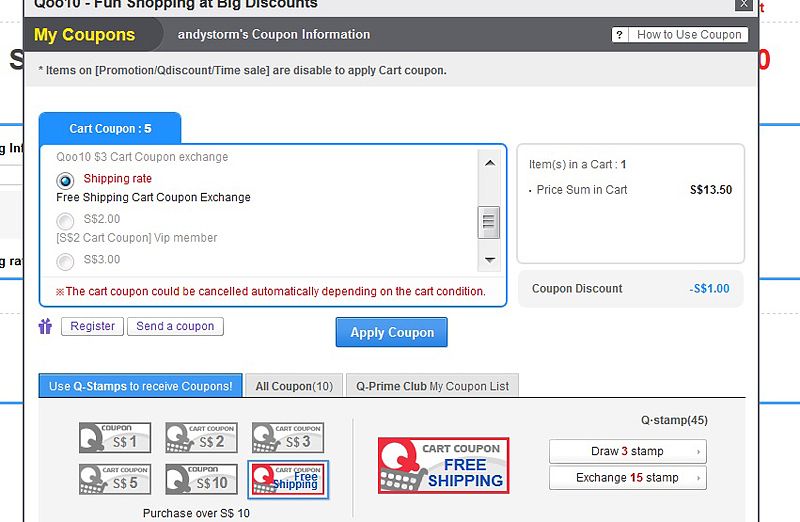
Task: Choose the S$3.00 coupon radio button
Action: (x=65, y=261)
